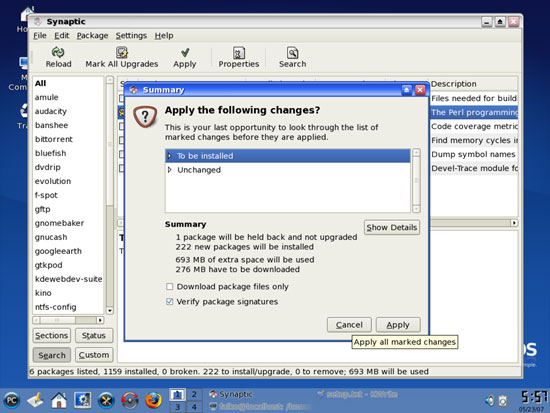Enable Download package files only checkbox

coord(170,287)
